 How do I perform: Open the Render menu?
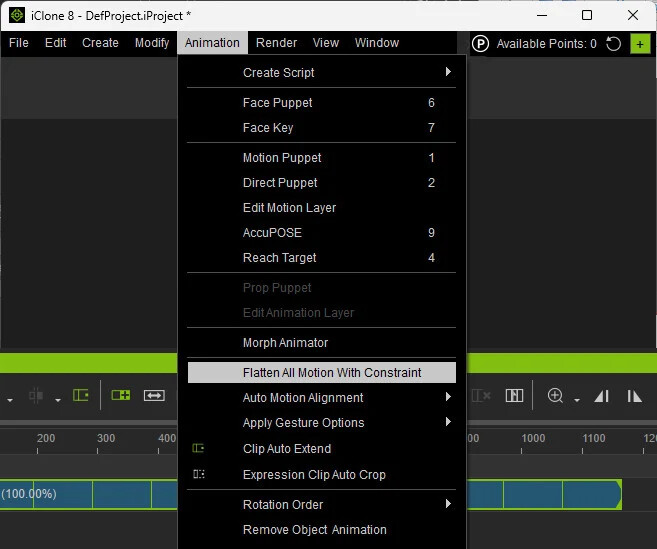tap(276, 43)
